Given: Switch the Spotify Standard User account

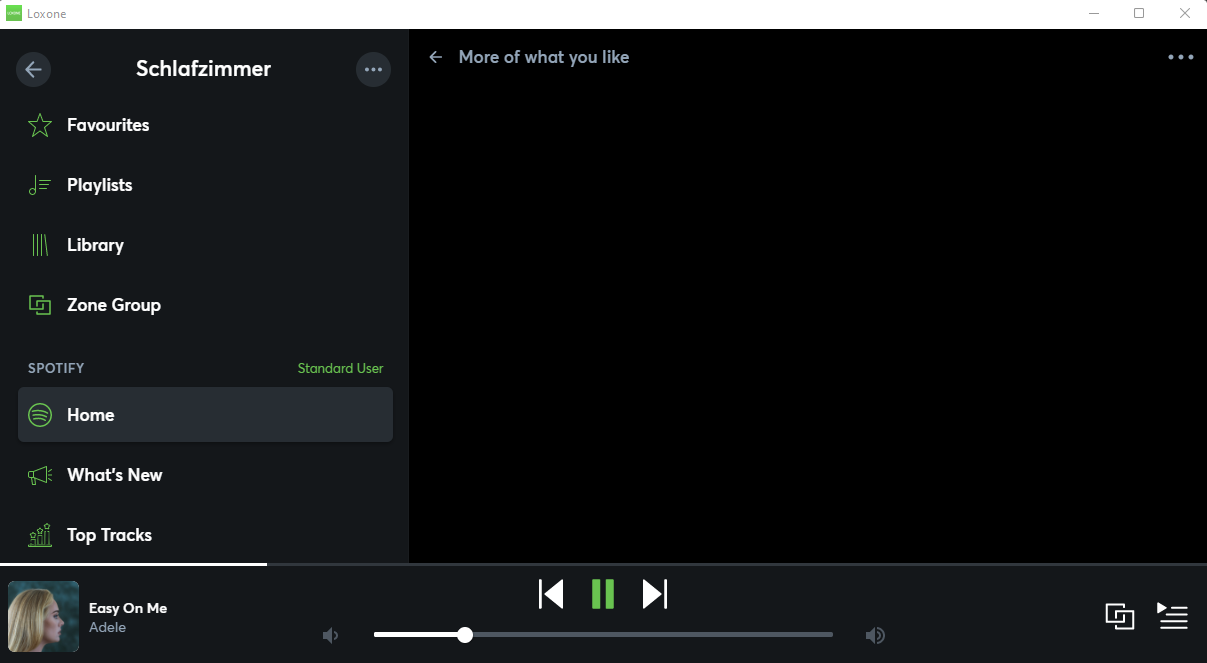Looking at the screenshot, I should click(340, 368).
